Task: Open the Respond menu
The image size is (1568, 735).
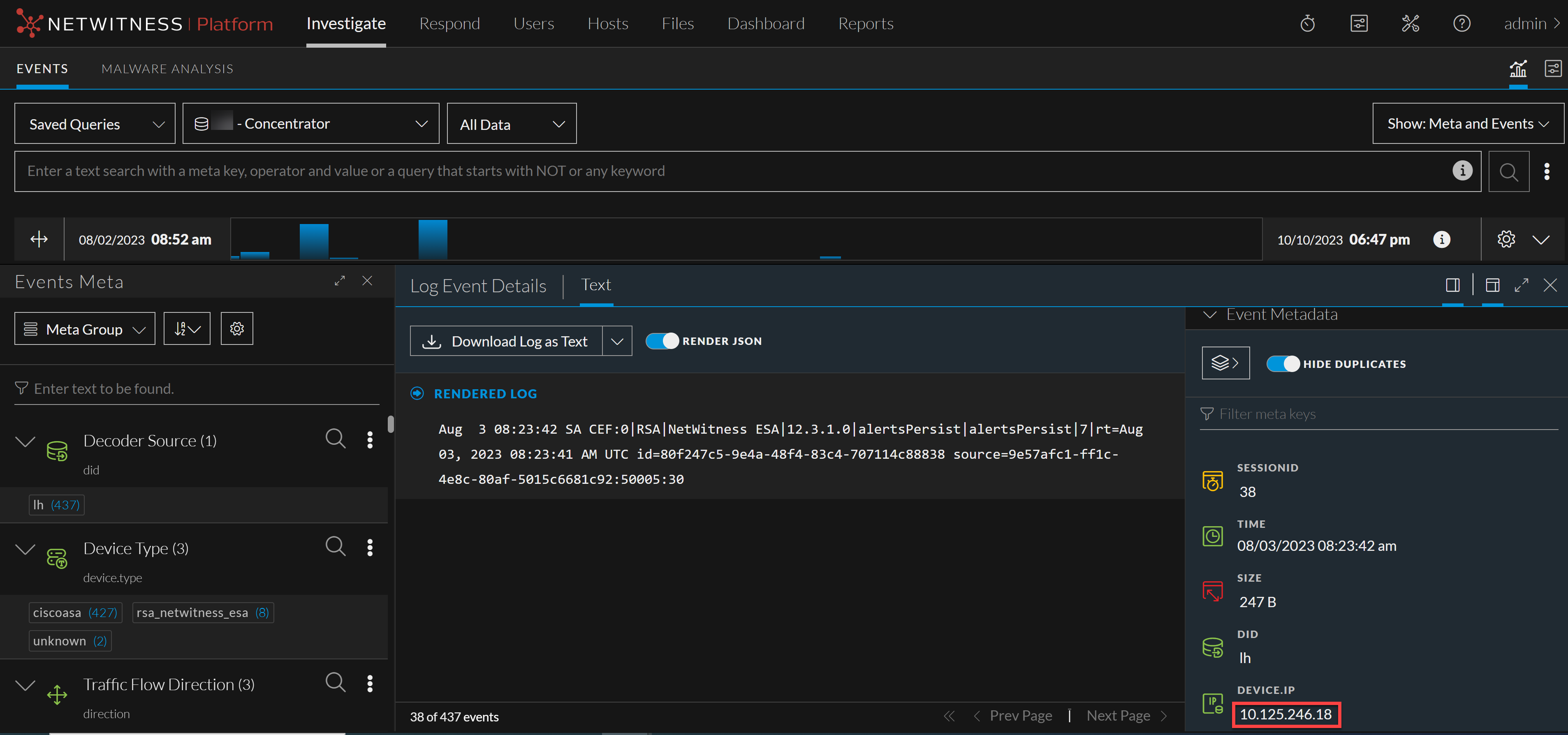Action: [x=449, y=24]
